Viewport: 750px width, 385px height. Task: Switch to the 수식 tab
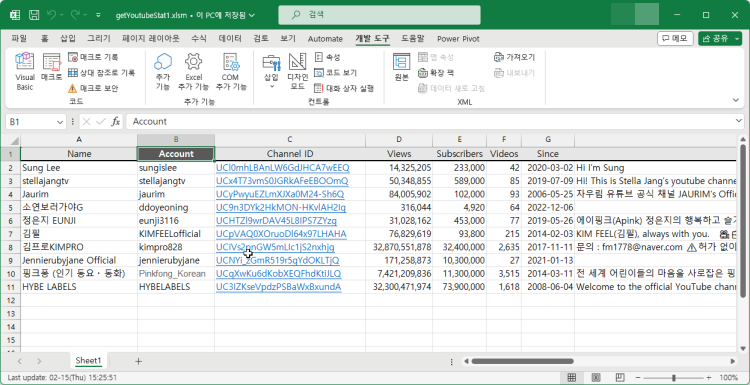point(199,39)
